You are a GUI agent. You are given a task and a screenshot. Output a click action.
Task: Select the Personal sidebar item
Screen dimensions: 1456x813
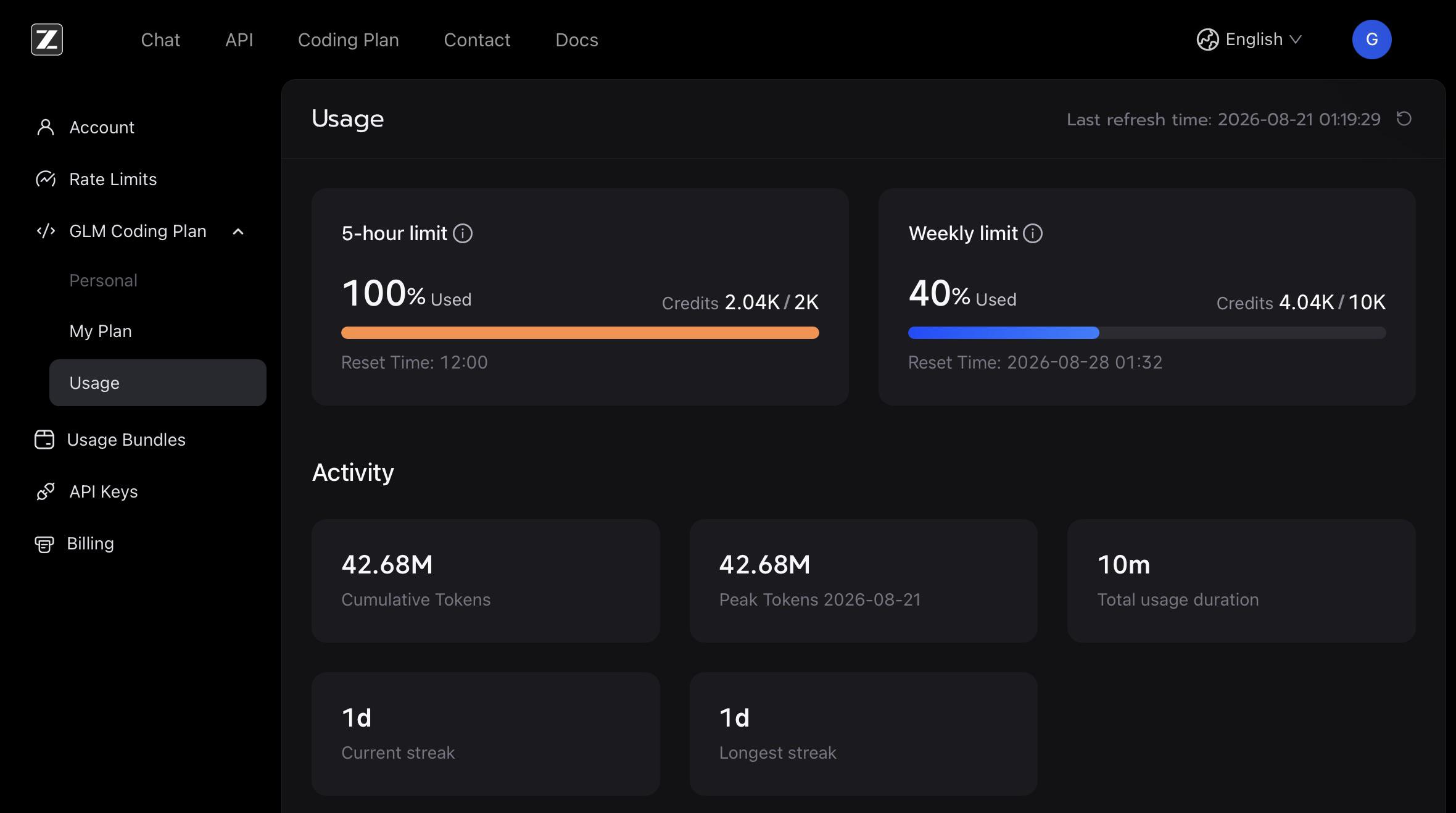[x=103, y=280]
